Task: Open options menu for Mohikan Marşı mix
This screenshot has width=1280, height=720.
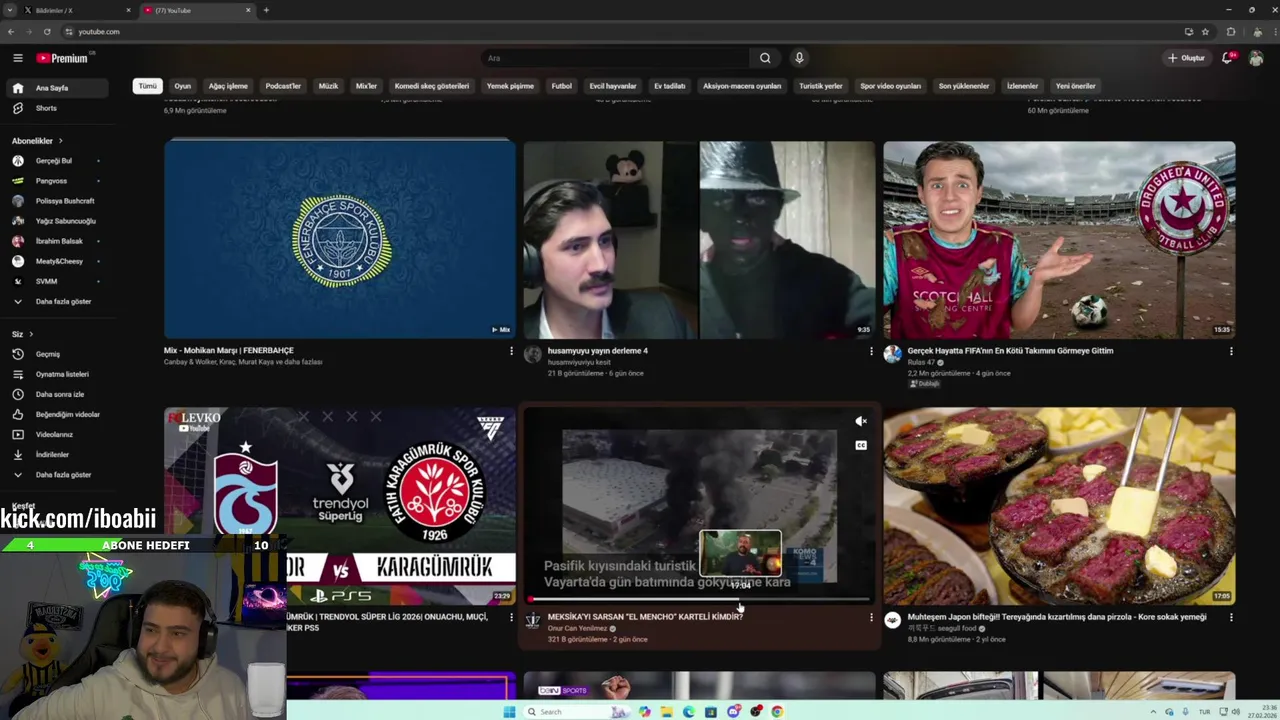Action: pyautogui.click(x=511, y=351)
